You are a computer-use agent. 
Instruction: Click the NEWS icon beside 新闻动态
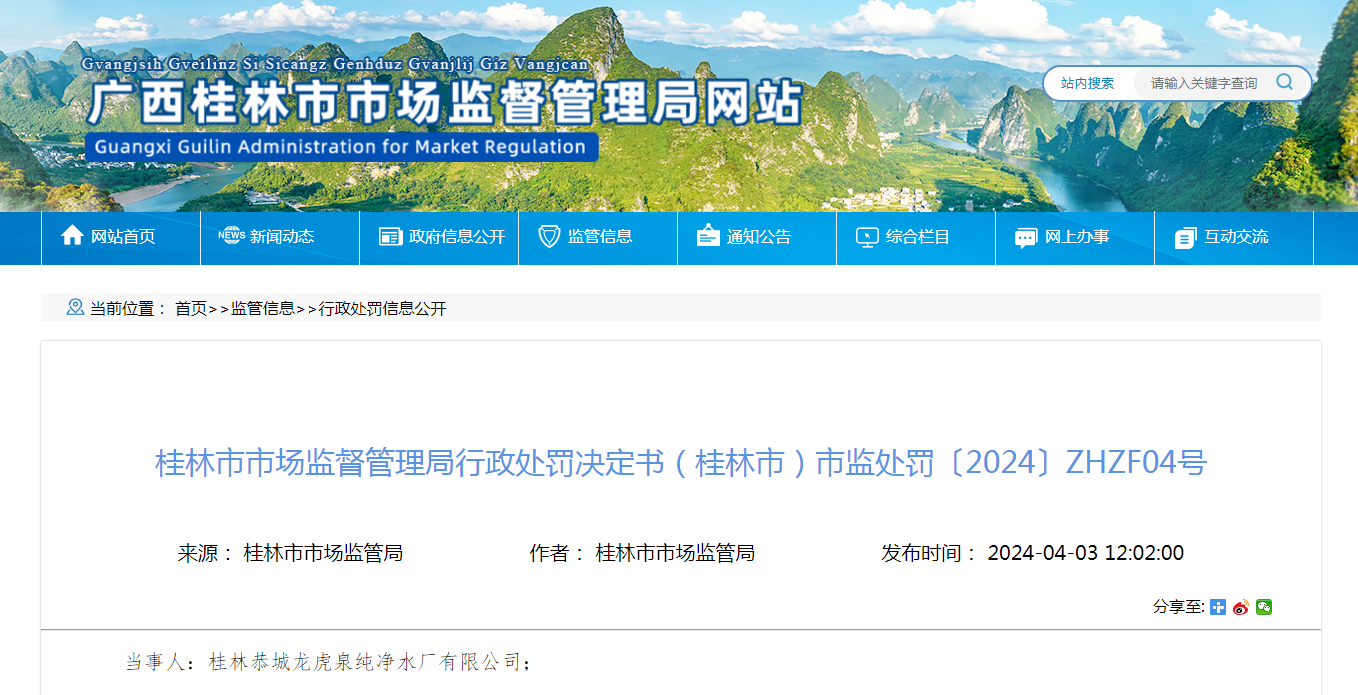pyautogui.click(x=231, y=236)
